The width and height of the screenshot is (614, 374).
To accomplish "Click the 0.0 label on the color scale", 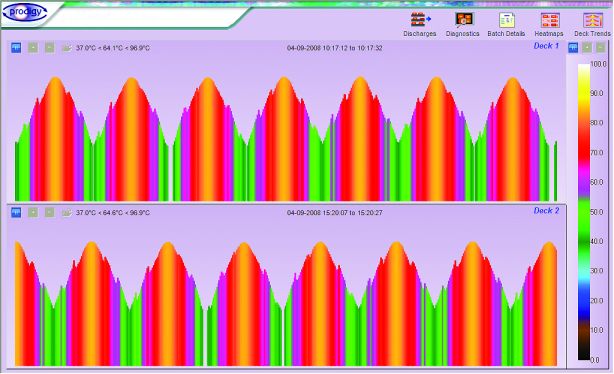I will 595,360.
